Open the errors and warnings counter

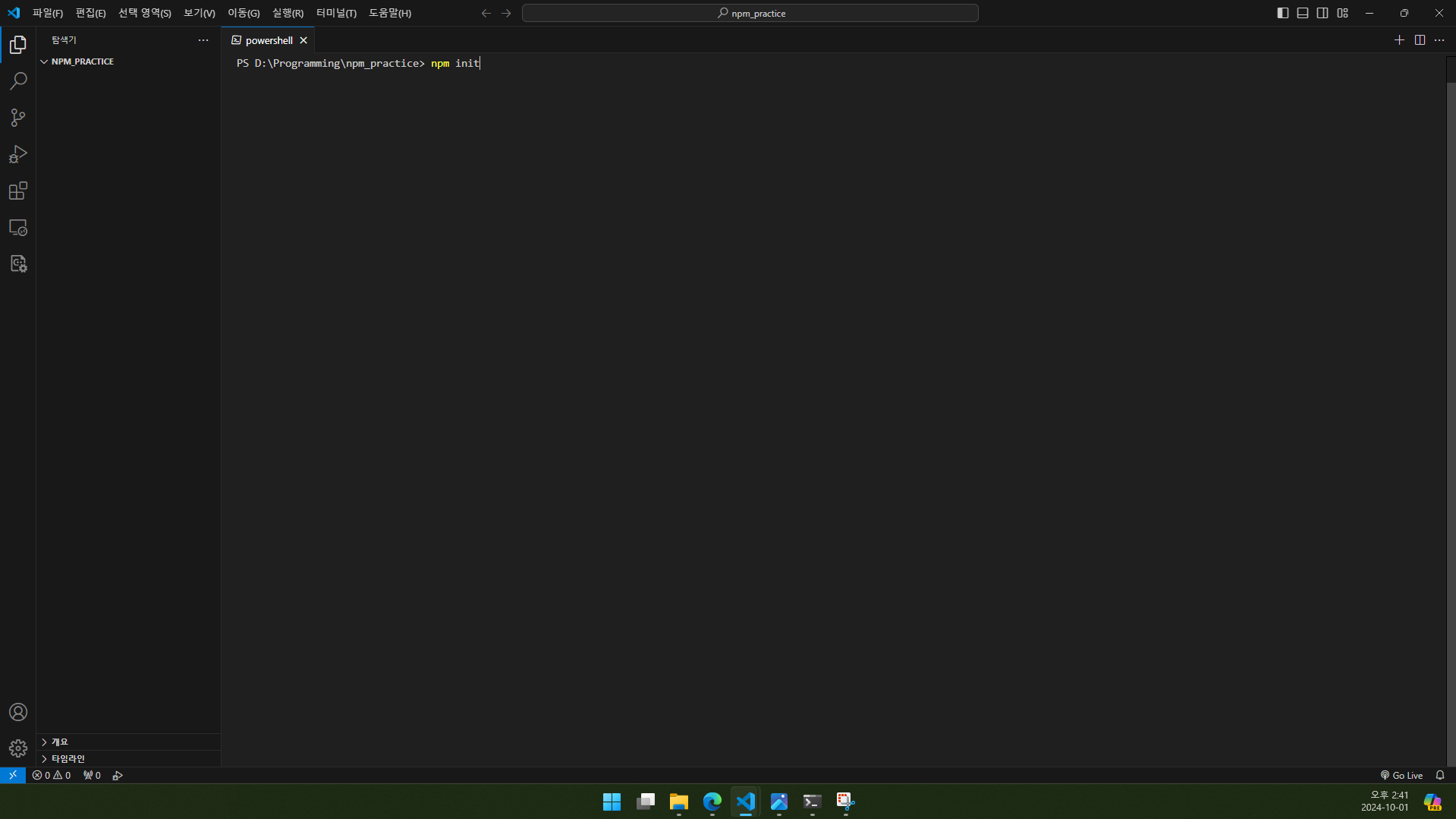point(52,775)
